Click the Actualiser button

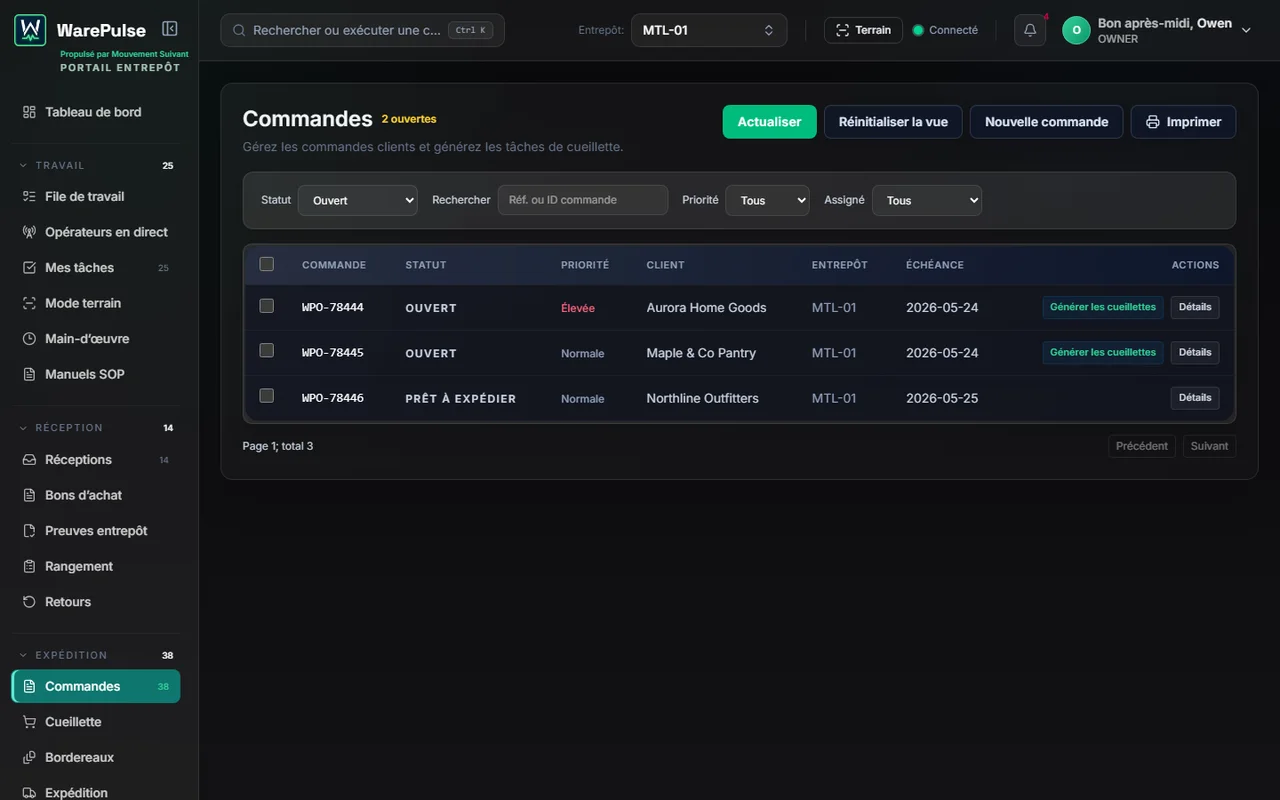pyautogui.click(x=770, y=122)
